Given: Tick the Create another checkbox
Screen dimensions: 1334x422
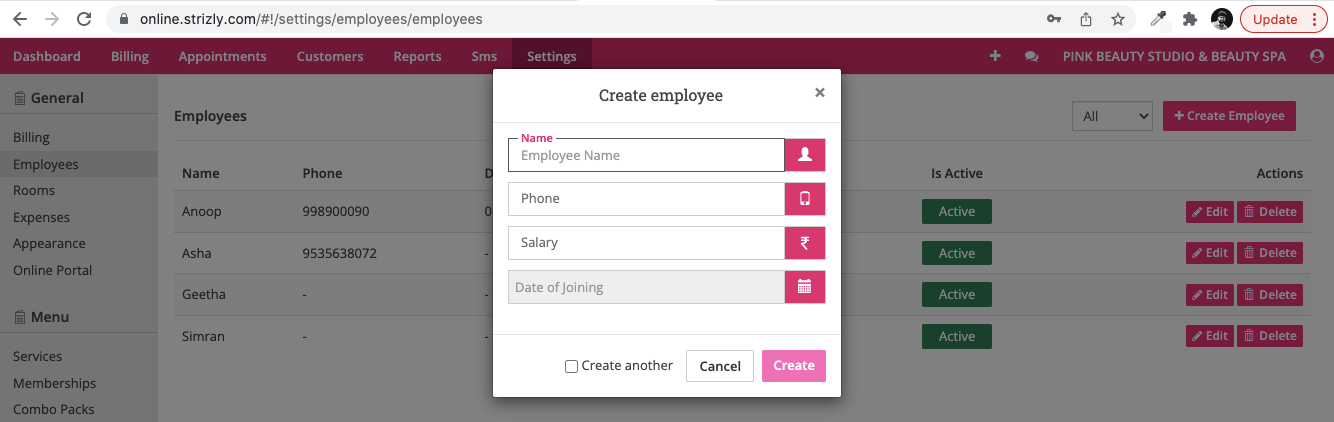Looking at the screenshot, I should click(x=572, y=366).
